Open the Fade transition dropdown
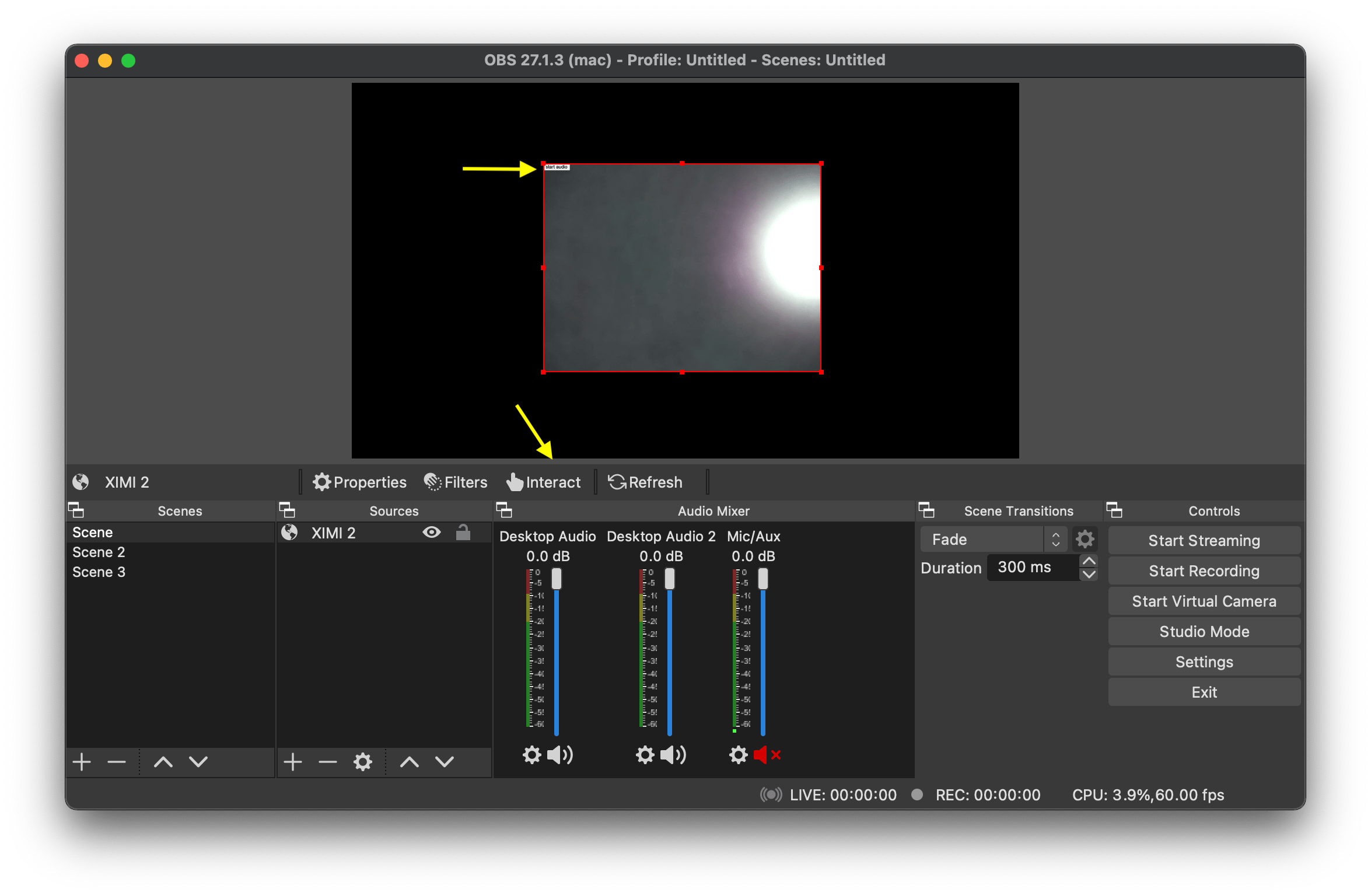 (x=994, y=540)
